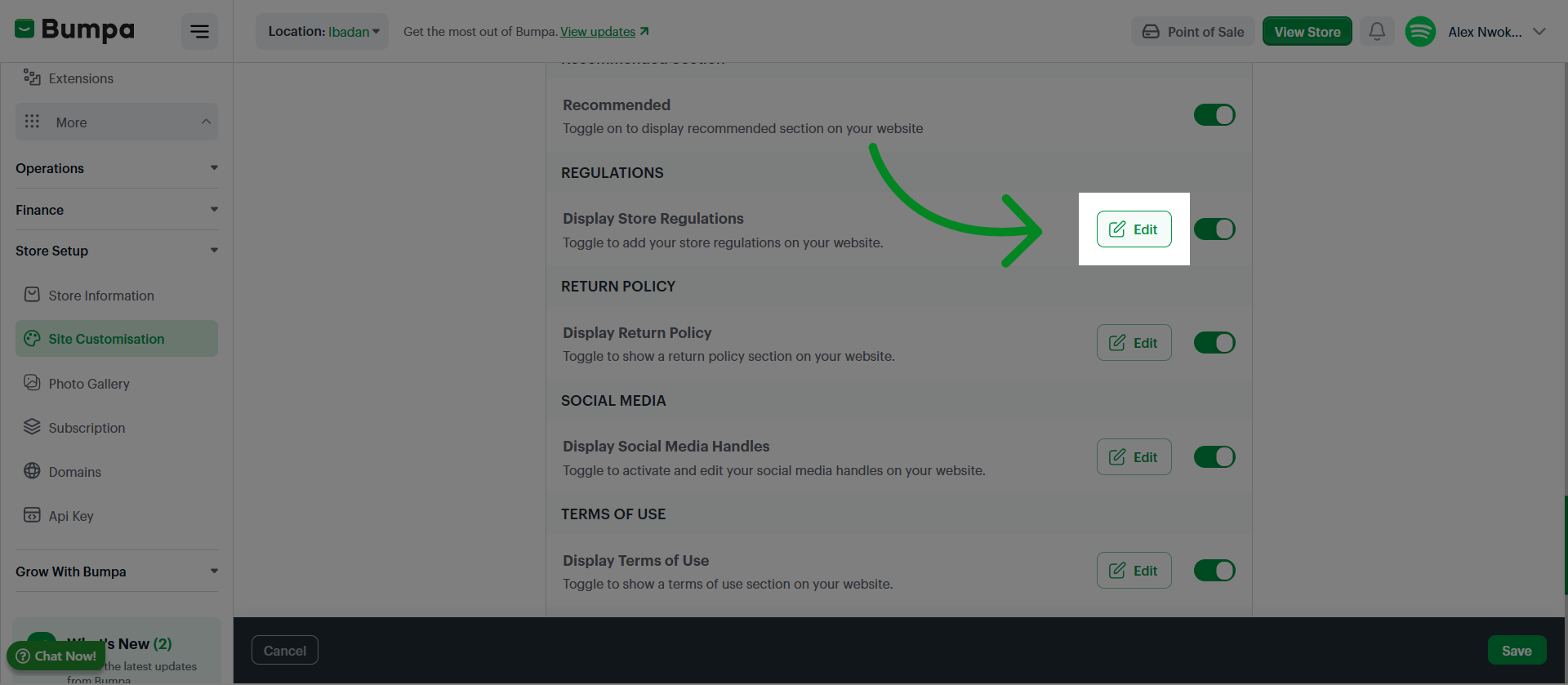Viewport: 1568px width, 685px height.
Task: Open the notifications bell
Action: click(x=1377, y=32)
